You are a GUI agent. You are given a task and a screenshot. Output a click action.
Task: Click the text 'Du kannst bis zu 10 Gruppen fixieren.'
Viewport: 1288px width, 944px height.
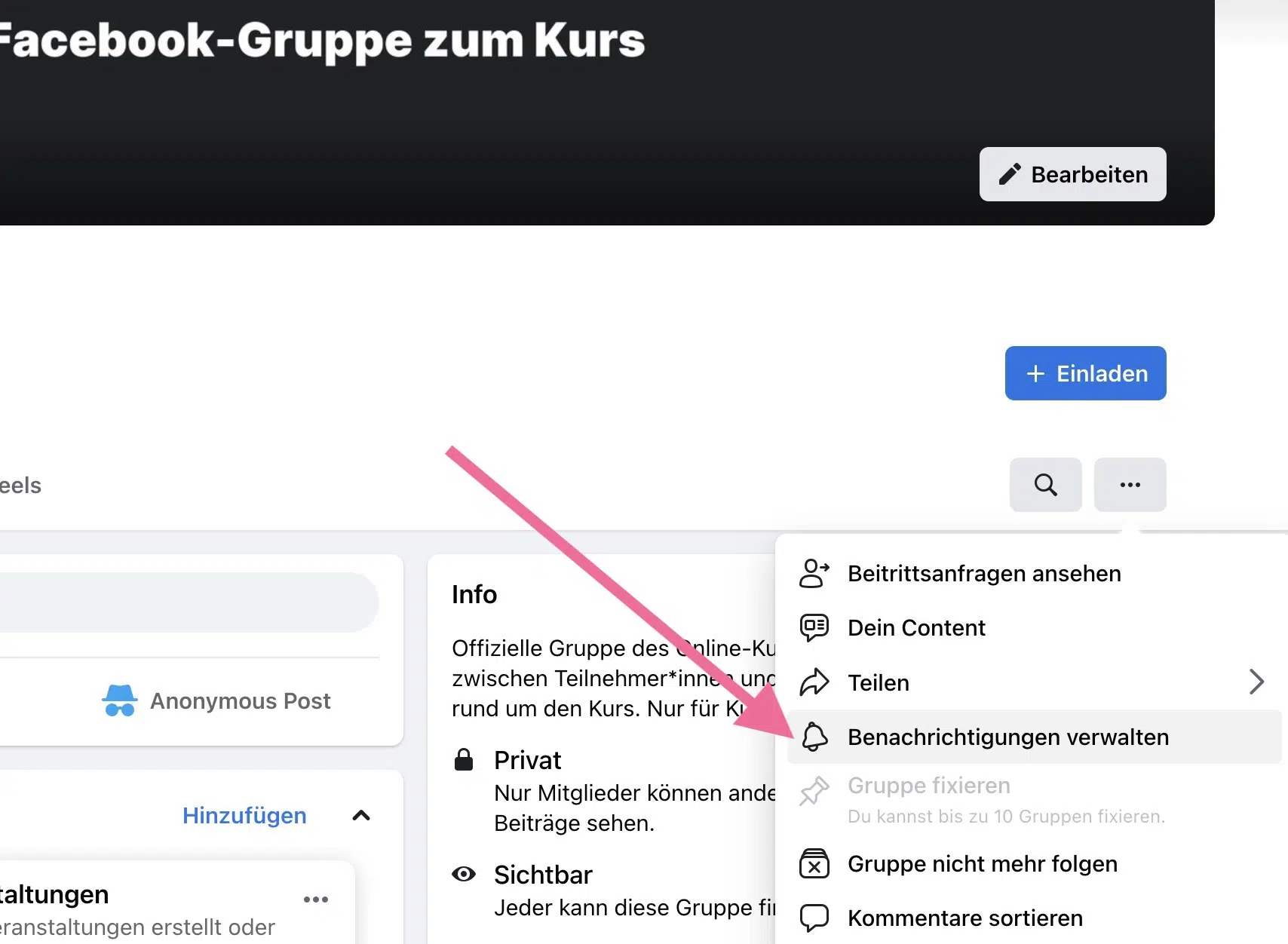coord(1006,817)
